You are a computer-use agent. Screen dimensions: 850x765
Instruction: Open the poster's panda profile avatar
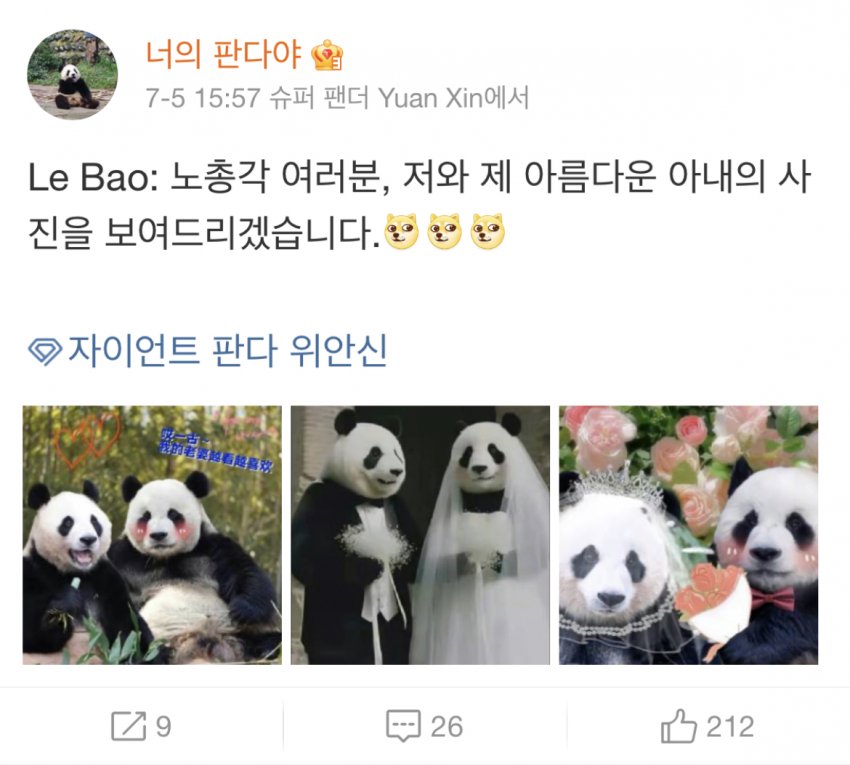72,75
